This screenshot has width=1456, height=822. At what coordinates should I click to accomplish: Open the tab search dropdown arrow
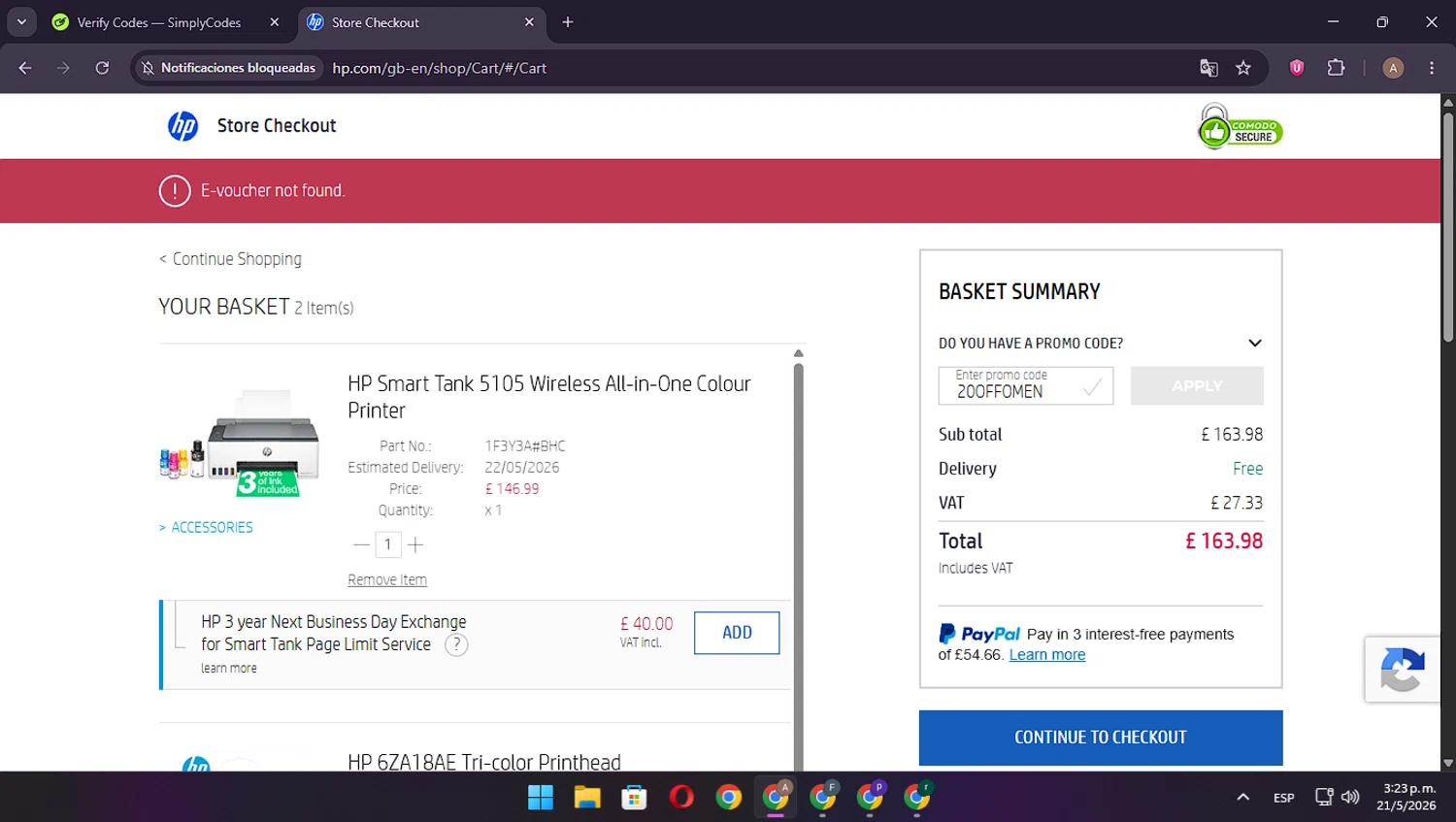[x=21, y=21]
